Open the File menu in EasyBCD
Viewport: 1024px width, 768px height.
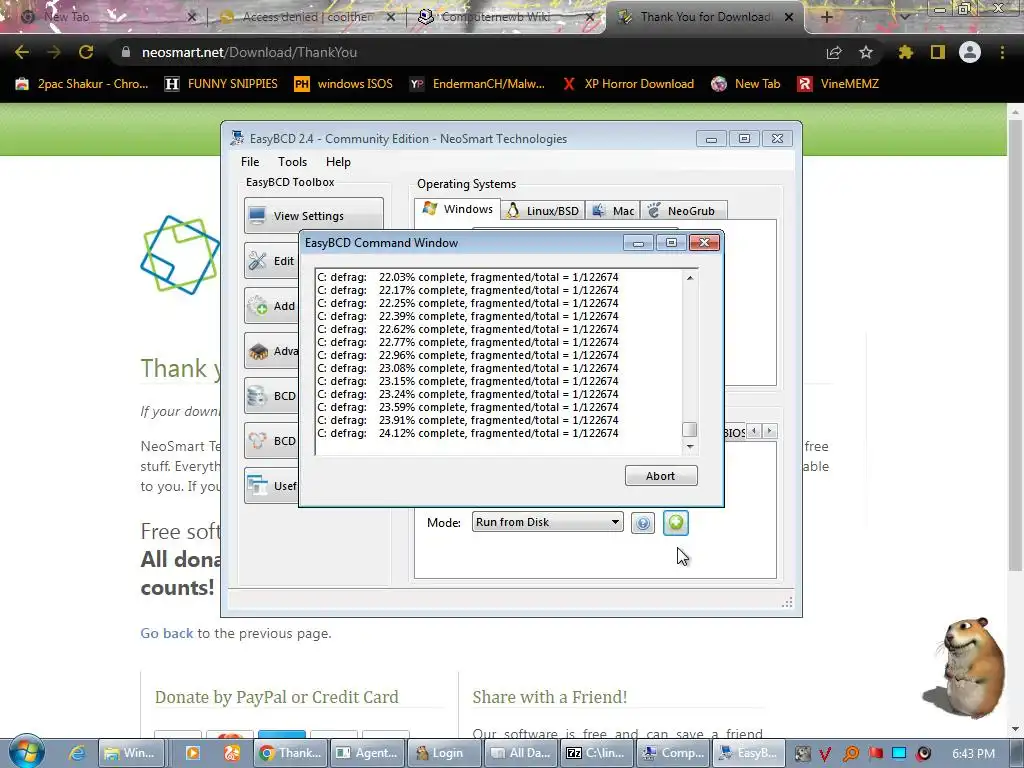pyautogui.click(x=249, y=161)
